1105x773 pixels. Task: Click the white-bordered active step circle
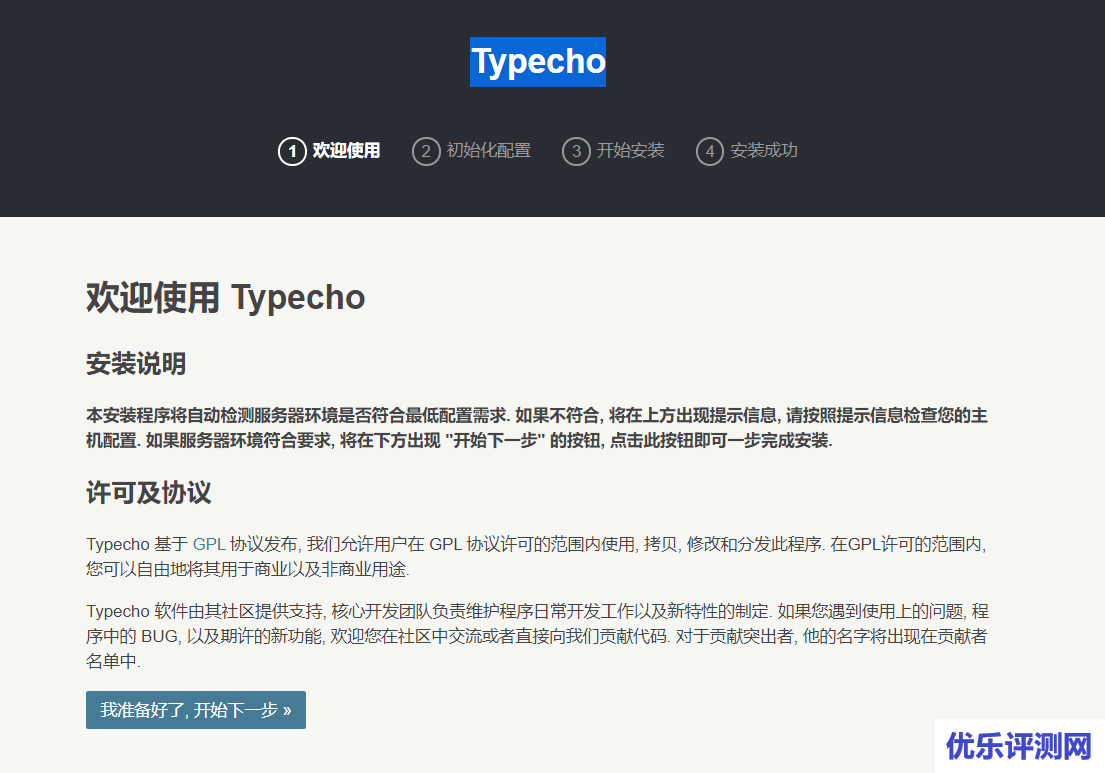[x=291, y=151]
